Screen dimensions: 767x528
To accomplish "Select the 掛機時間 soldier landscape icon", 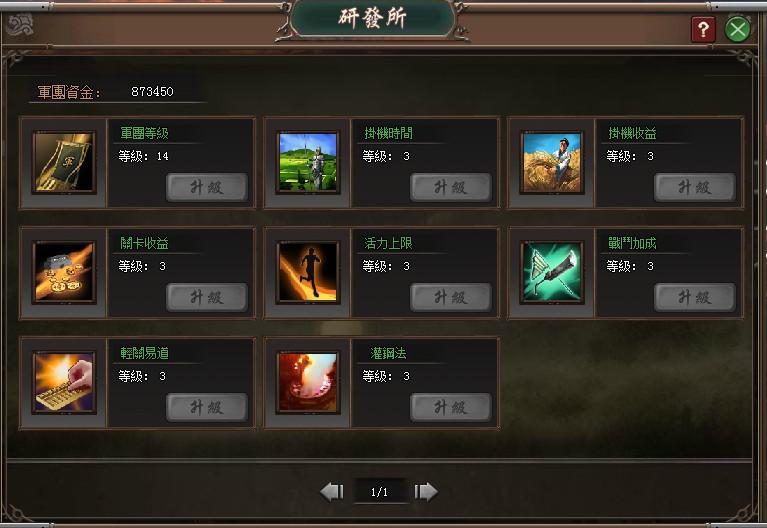I will coord(308,162).
